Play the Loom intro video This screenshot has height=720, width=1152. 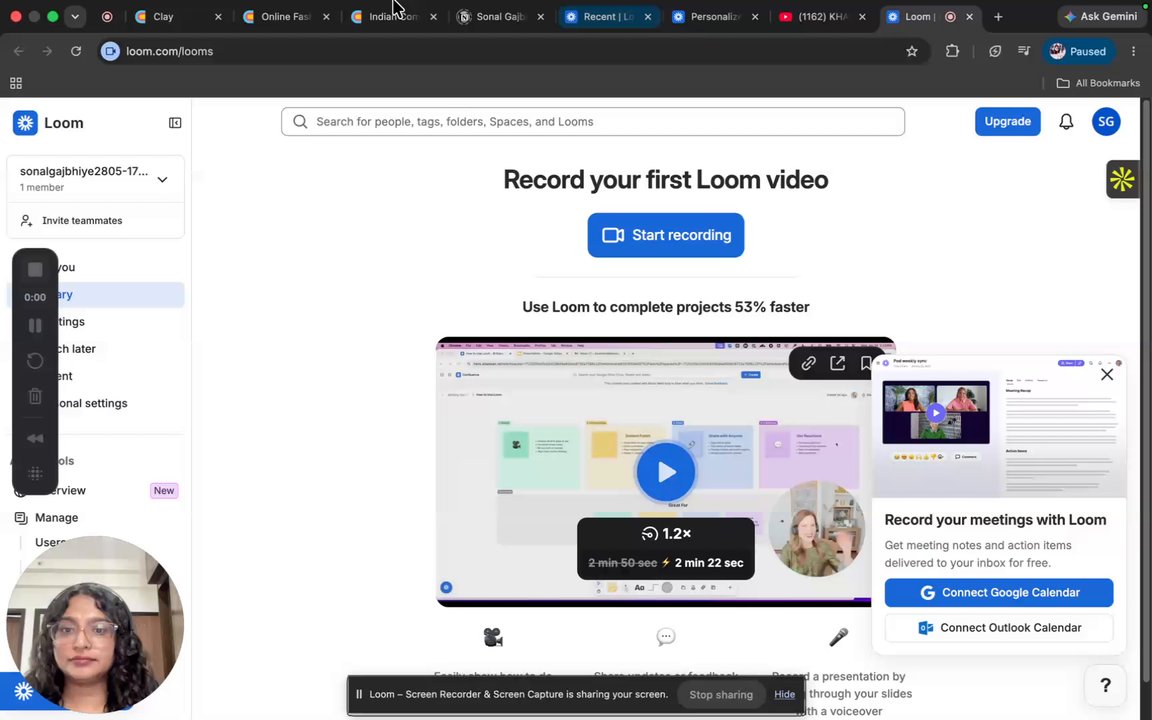click(x=666, y=472)
